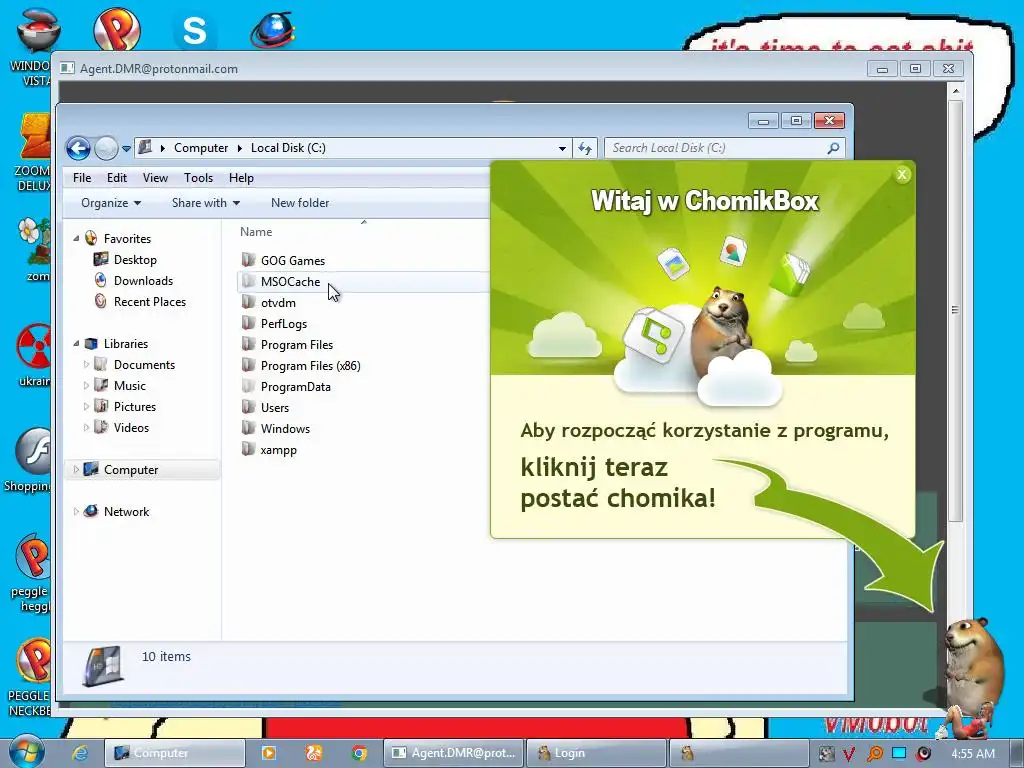Switch to Computer taskbar button
1024x768 pixels.
(x=175, y=753)
